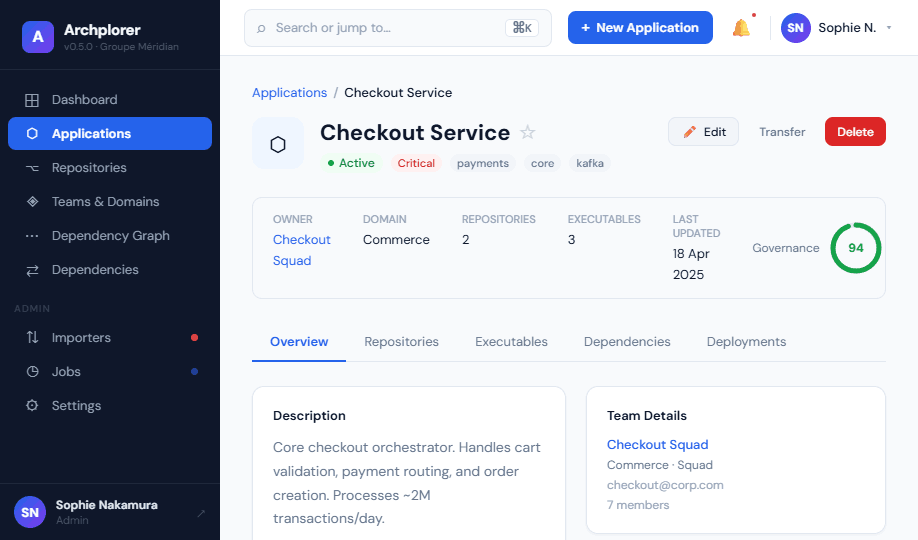Open Teams & Domains page
Image resolution: width=918 pixels, height=540 pixels.
(x=110, y=201)
